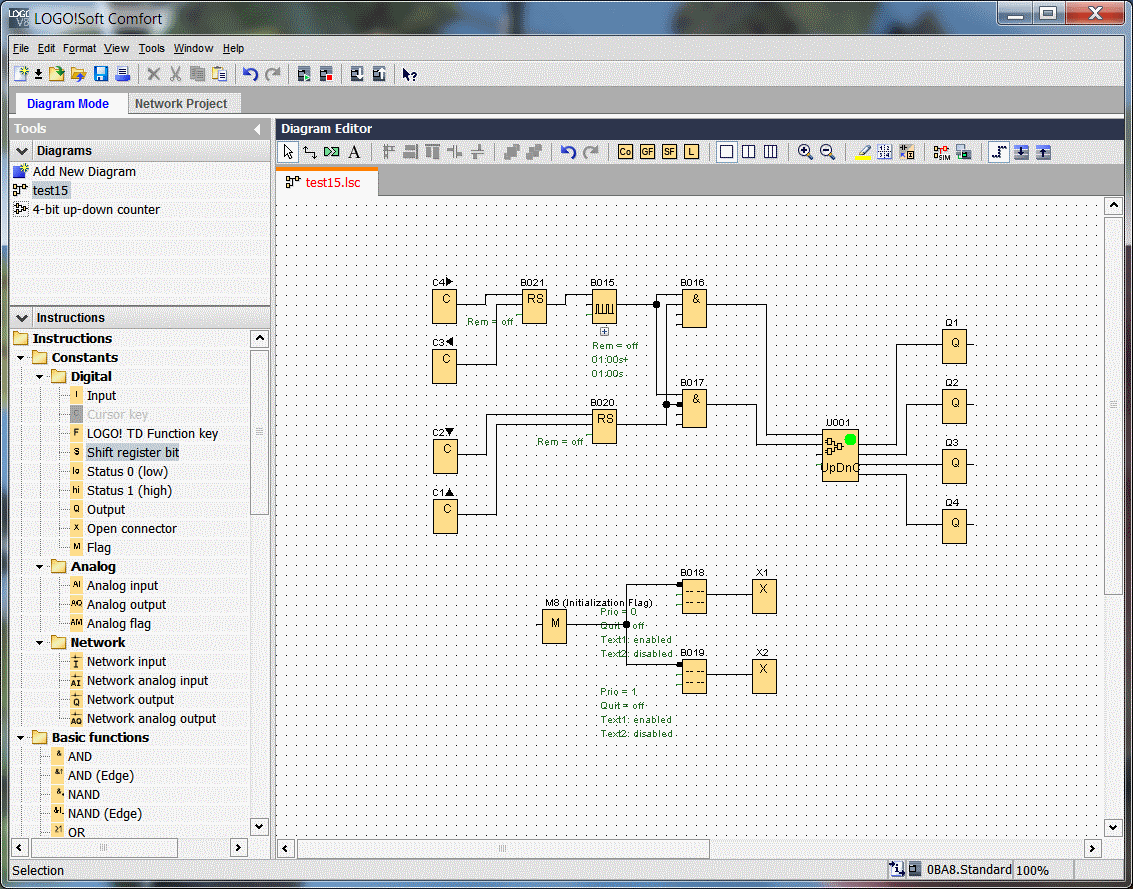Click the Save (floppy disk) icon
The width and height of the screenshot is (1133, 889).
[x=101, y=74]
